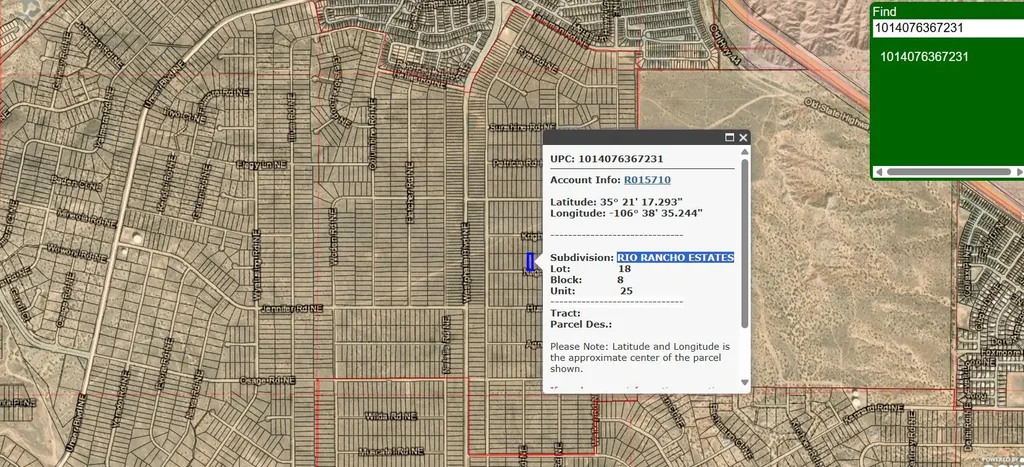Select search result 1014076367231 in Find panel

point(924,57)
